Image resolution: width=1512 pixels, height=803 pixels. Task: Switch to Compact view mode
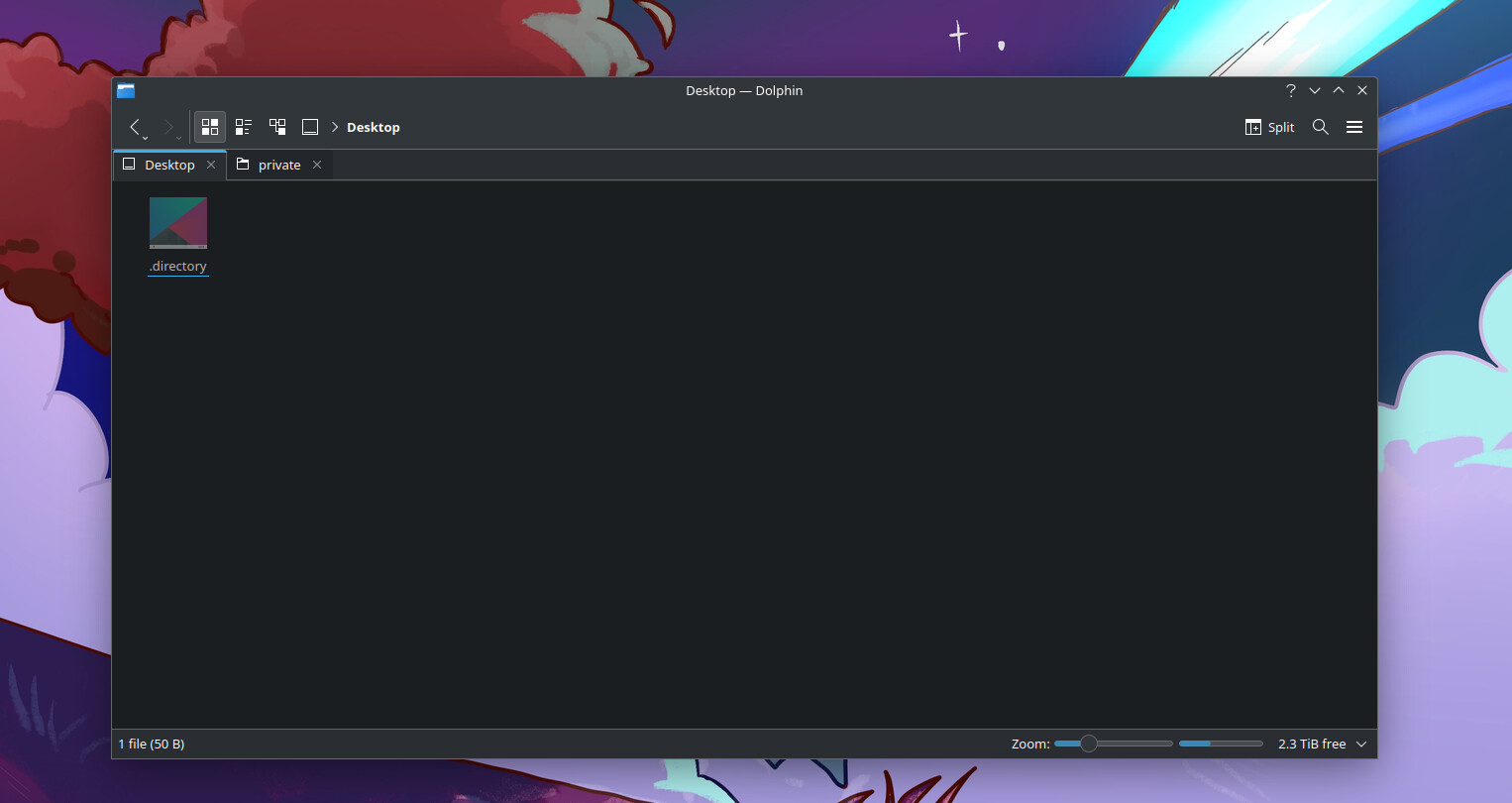244,127
